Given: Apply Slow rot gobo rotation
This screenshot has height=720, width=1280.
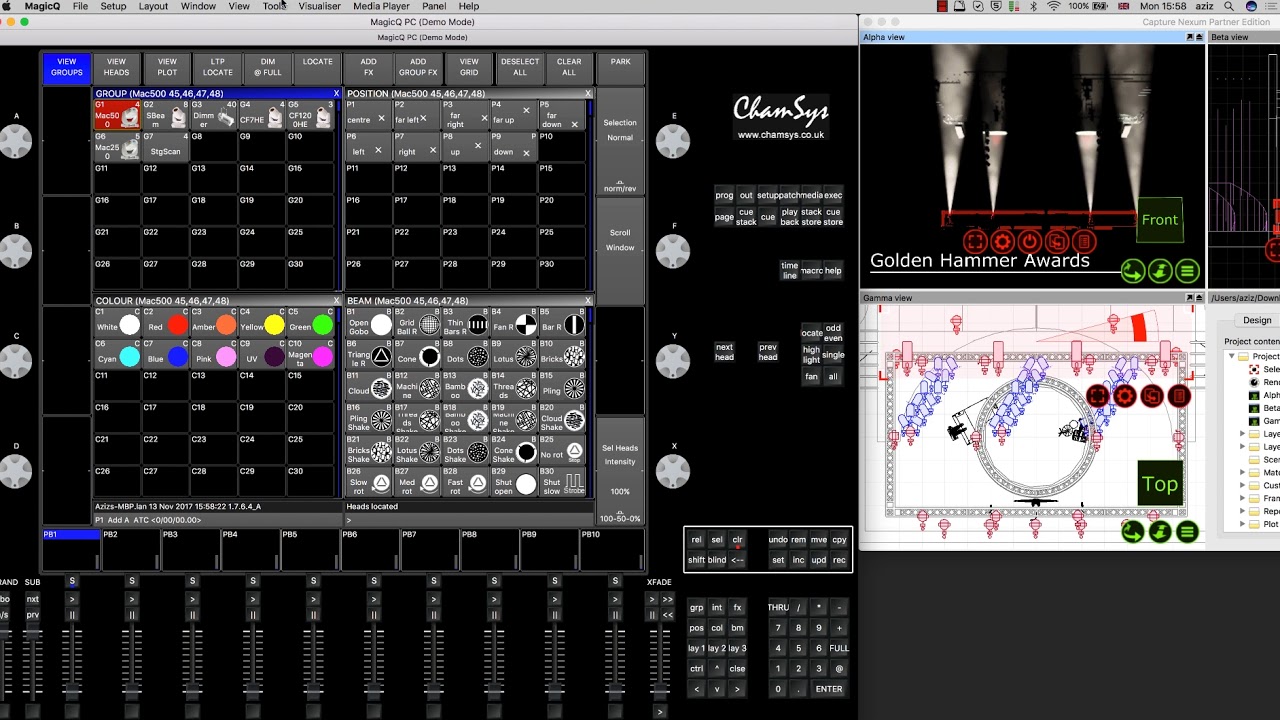Looking at the screenshot, I should pos(369,484).
